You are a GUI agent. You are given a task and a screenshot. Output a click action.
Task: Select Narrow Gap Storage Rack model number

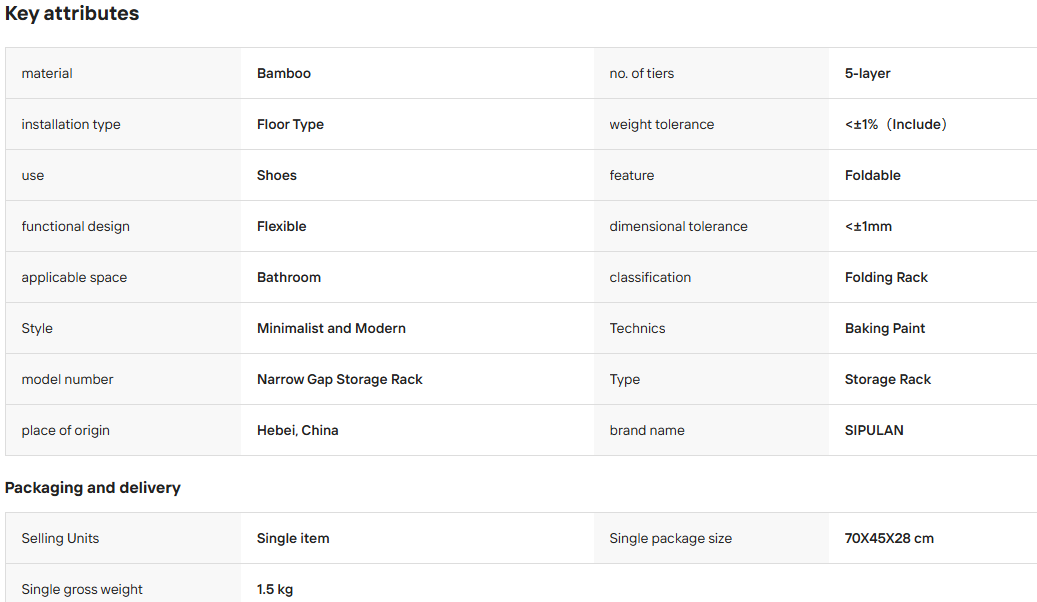click(x=339, y=379)
